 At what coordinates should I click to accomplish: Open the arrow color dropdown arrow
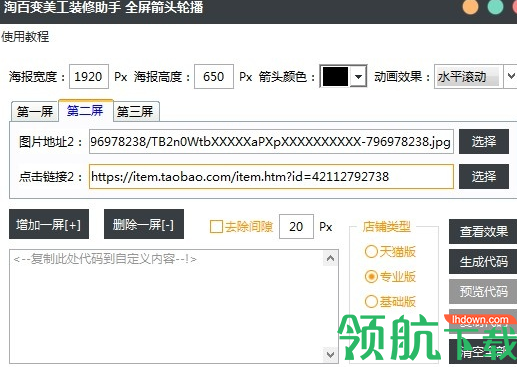(358, 77)
